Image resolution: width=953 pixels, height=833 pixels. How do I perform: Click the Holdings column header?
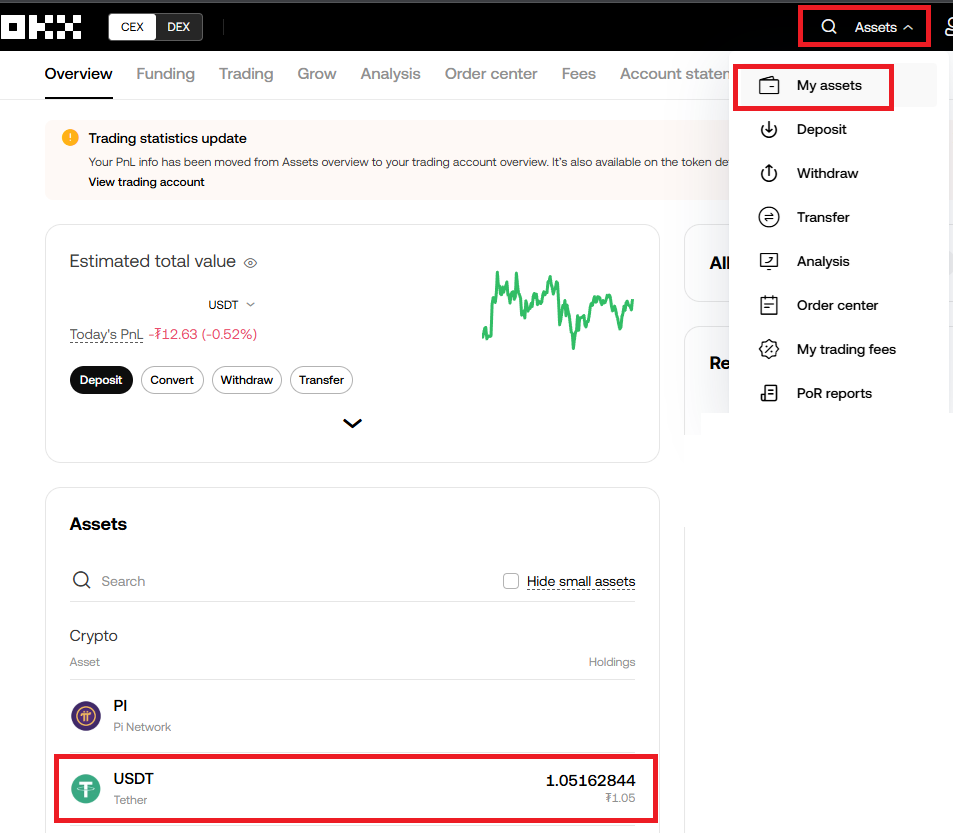click(x=611, y=662)
